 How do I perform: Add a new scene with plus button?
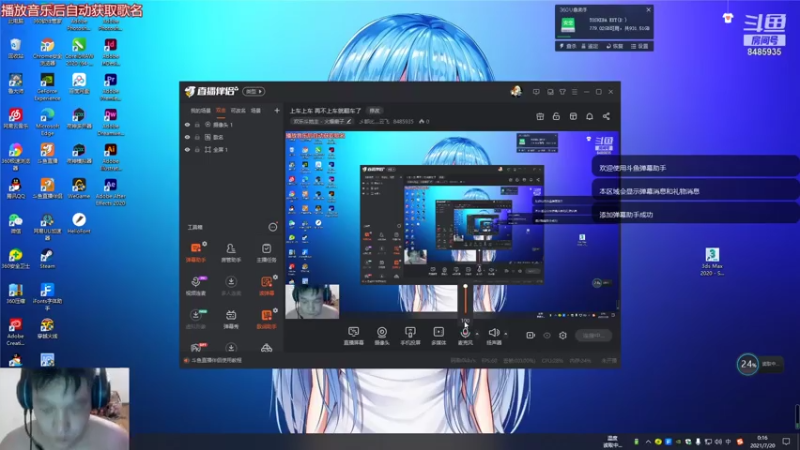click(277, 110)
